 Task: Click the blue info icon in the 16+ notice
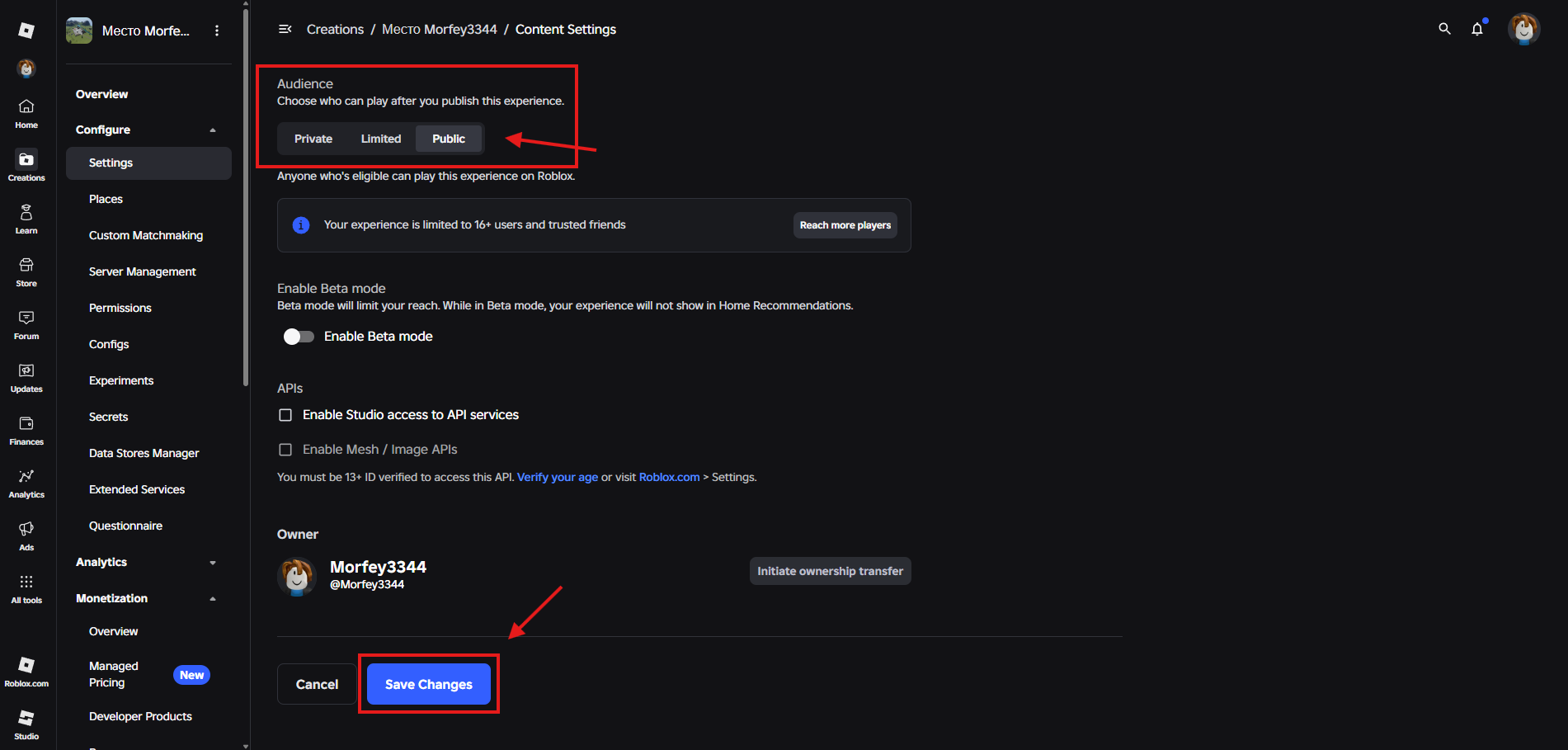point(301,225)
